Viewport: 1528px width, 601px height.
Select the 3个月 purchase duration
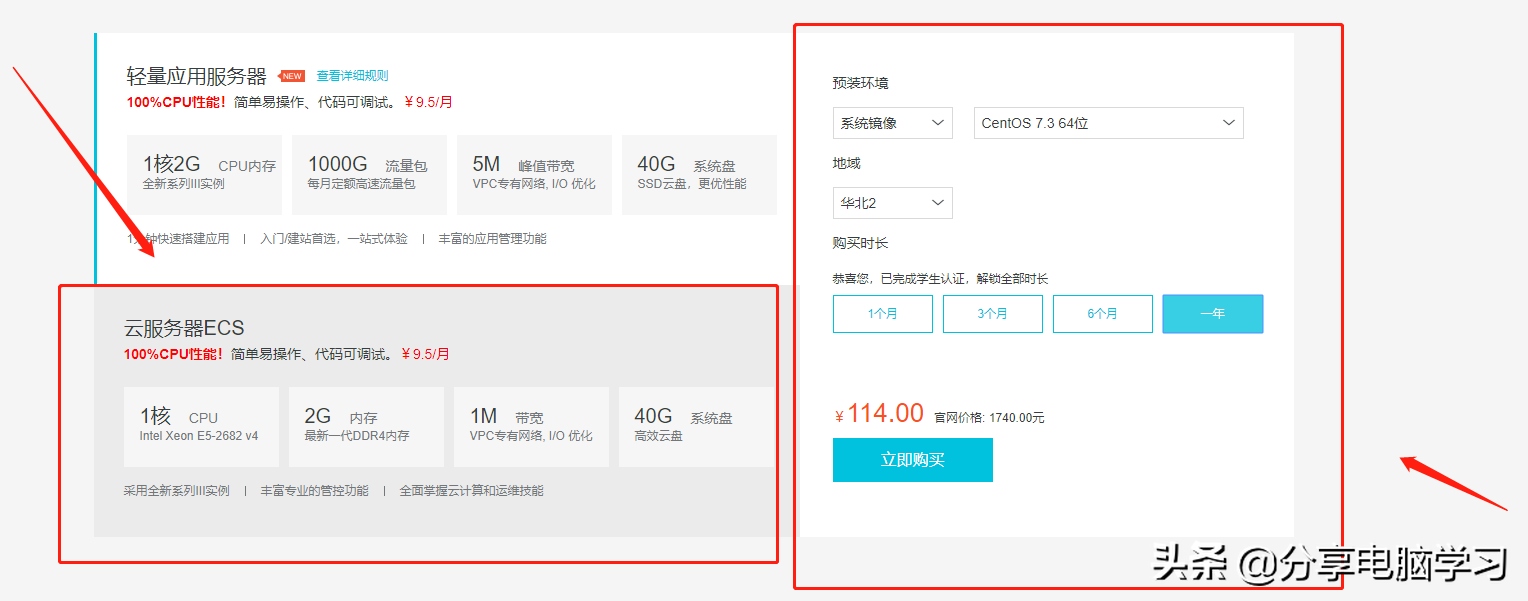(x=992, y=313)
